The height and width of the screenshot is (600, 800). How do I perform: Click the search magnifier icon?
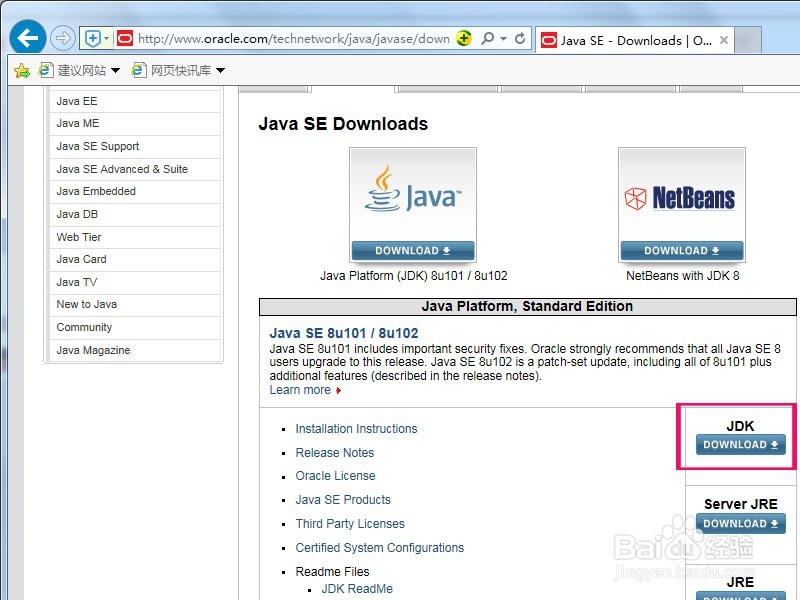tap(488, 38)
